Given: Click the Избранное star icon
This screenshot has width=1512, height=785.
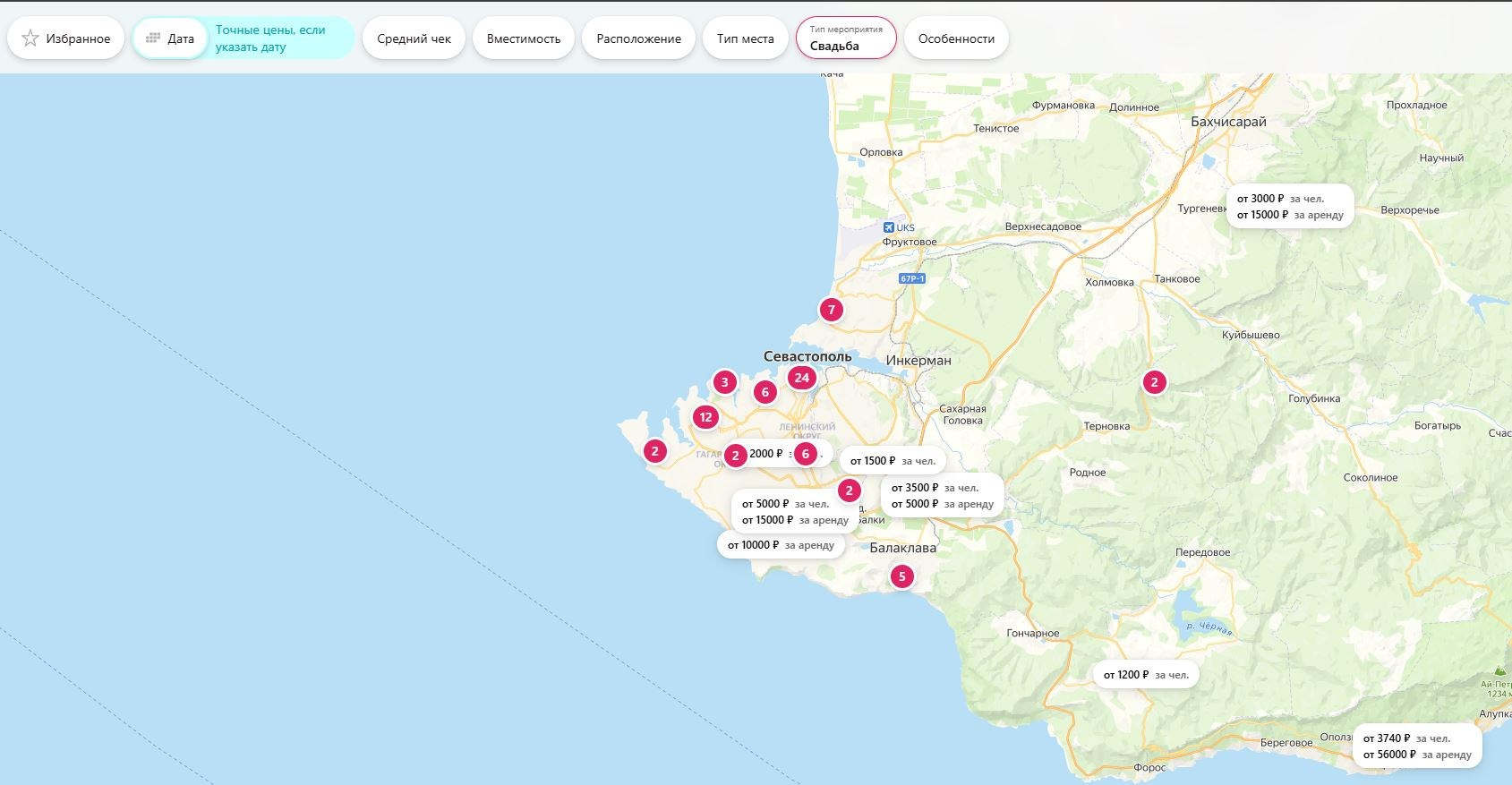Looking at the screenshot, I should click(30, 38).
